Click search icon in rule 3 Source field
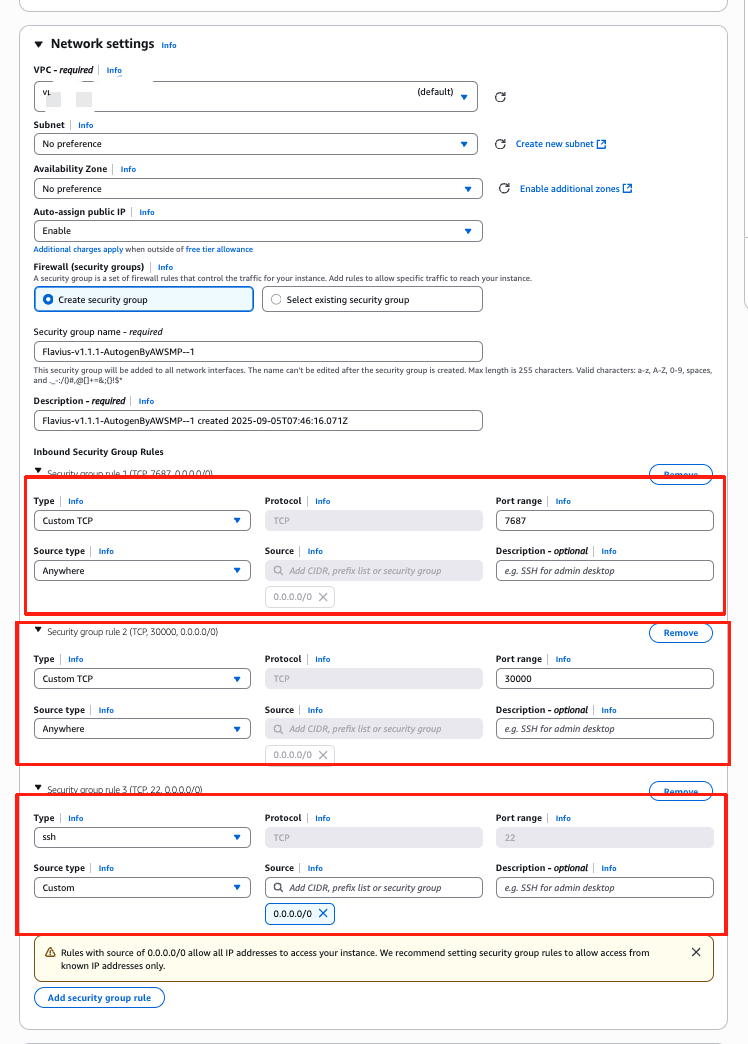The height and width of the screenshot is (1044, 748). pos(276,887)
